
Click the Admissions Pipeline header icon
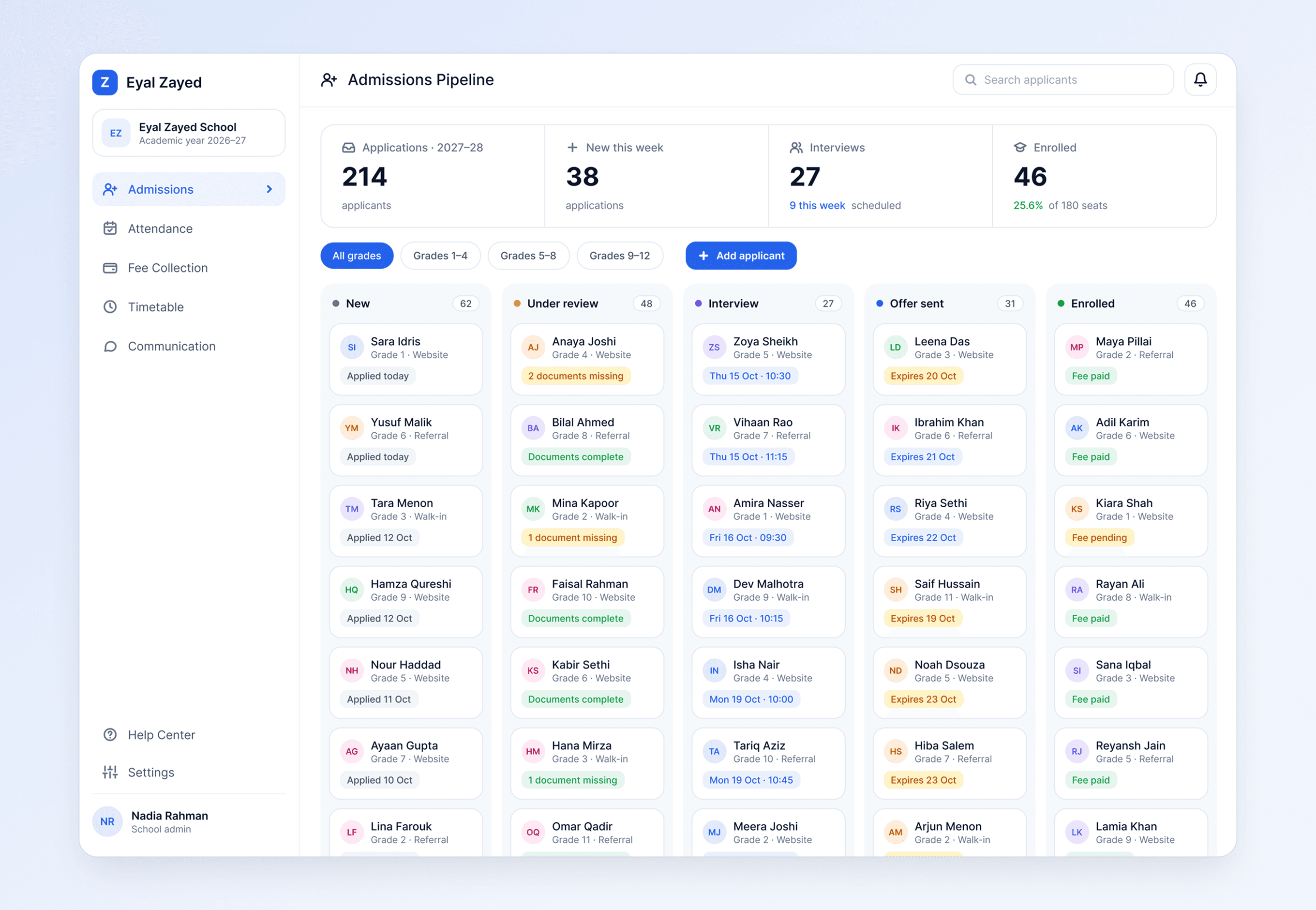point(329,80)
